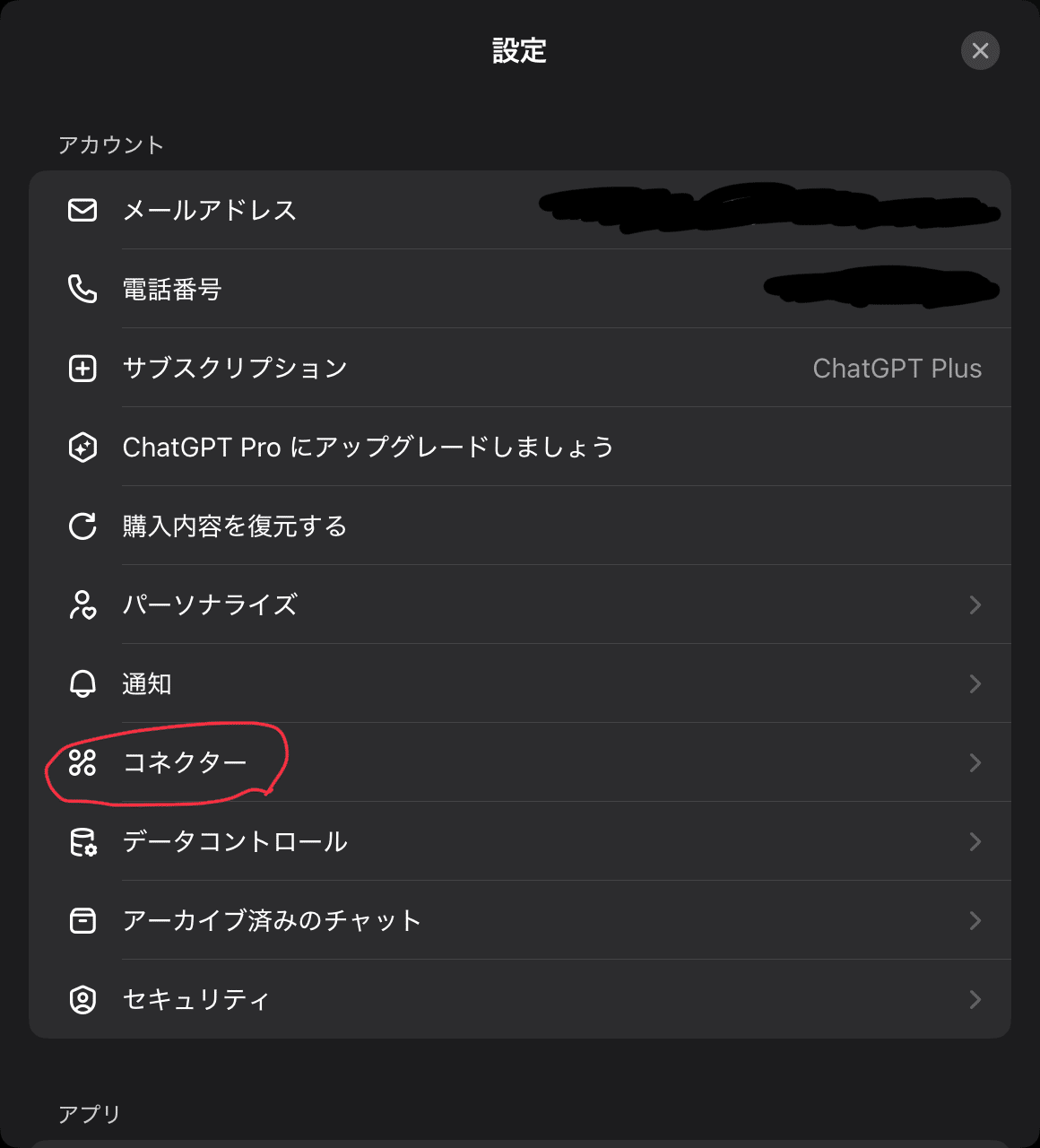This screenshot has width=1040, height=1148.
Task: Open セキュリティ via its chevron arrow
Action: (976, 999)
